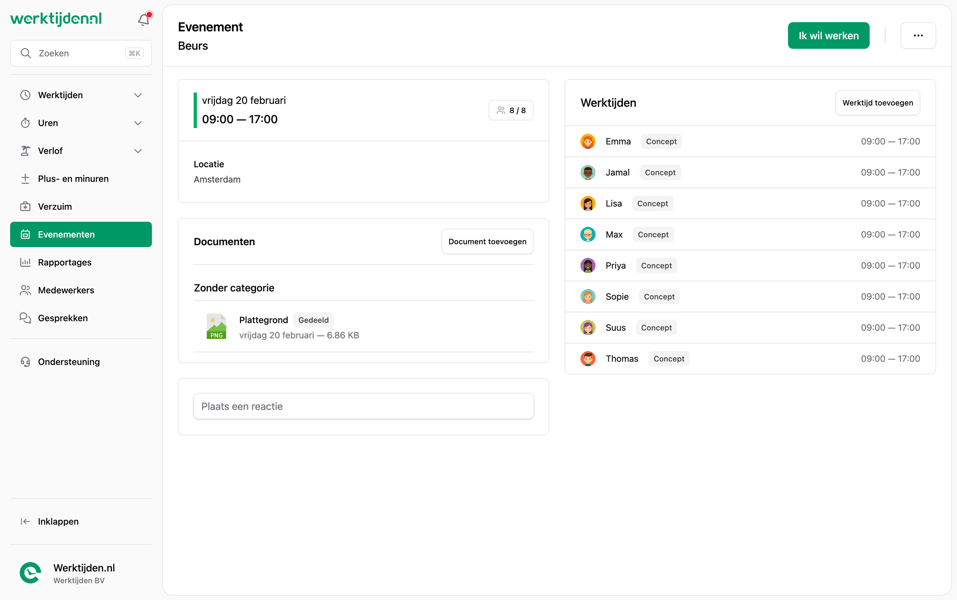Add a shift with Werktijd toevoegen

pyautogui.click(x=877, y=102)
